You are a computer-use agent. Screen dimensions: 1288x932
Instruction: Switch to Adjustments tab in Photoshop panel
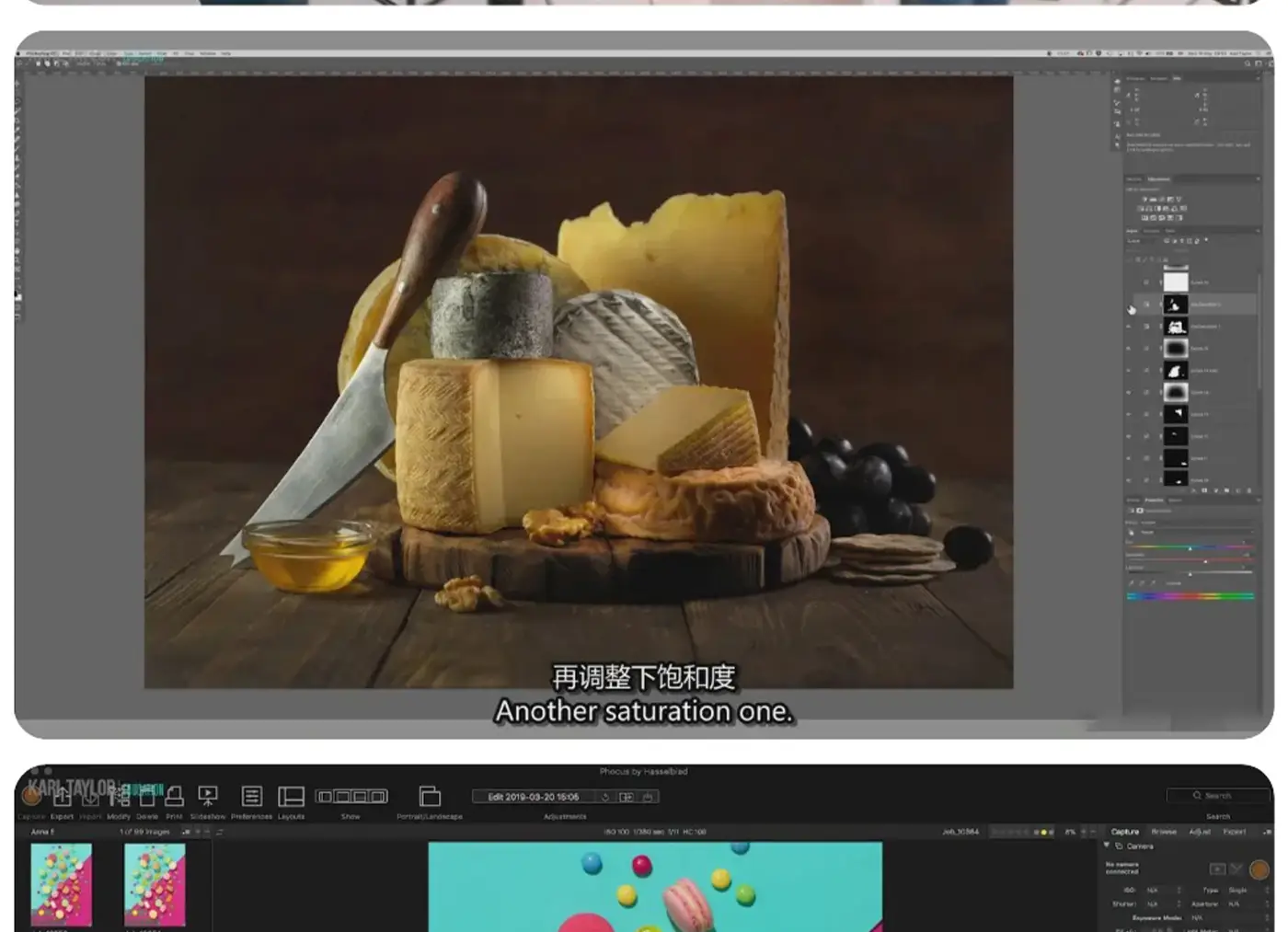pos(1159,179)
